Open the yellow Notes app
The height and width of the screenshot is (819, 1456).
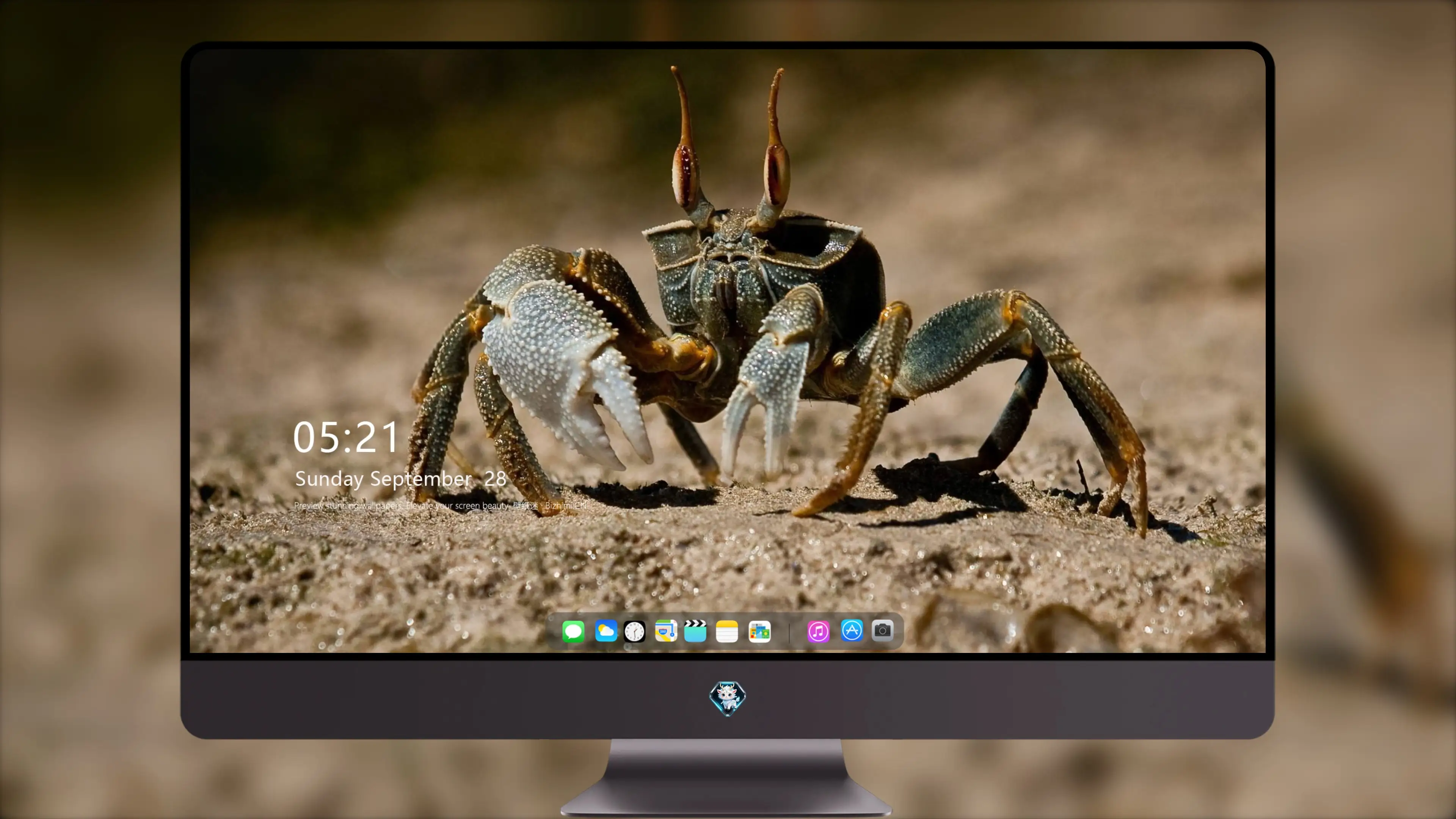tap(727, 631)
